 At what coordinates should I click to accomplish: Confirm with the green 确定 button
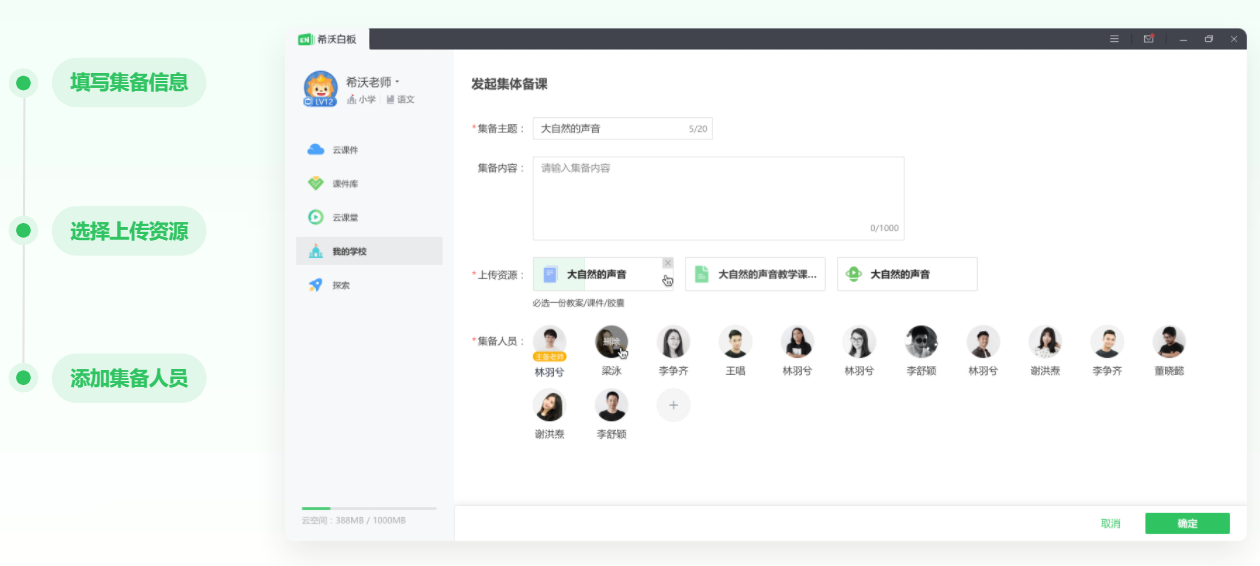pyautogui.click(x=1187, y=524)
